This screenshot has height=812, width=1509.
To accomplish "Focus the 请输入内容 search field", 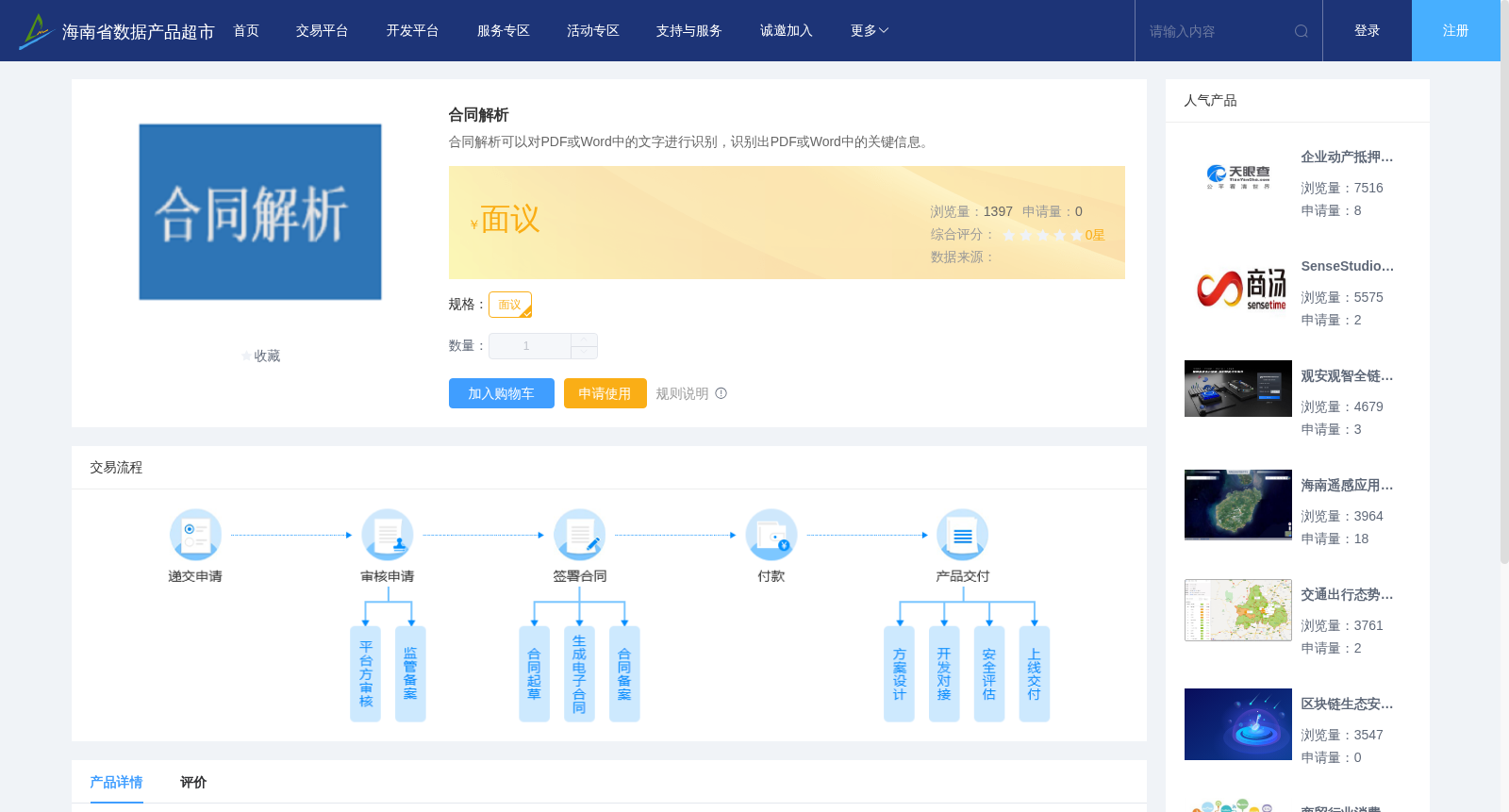I will point(1217,31).
